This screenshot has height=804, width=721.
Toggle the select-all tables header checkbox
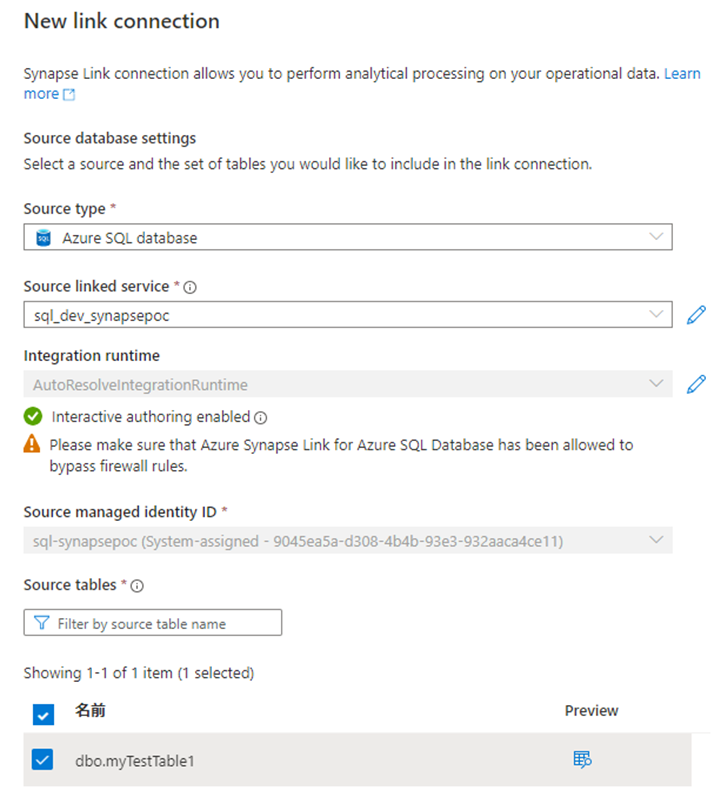click(x=43, y=714)
